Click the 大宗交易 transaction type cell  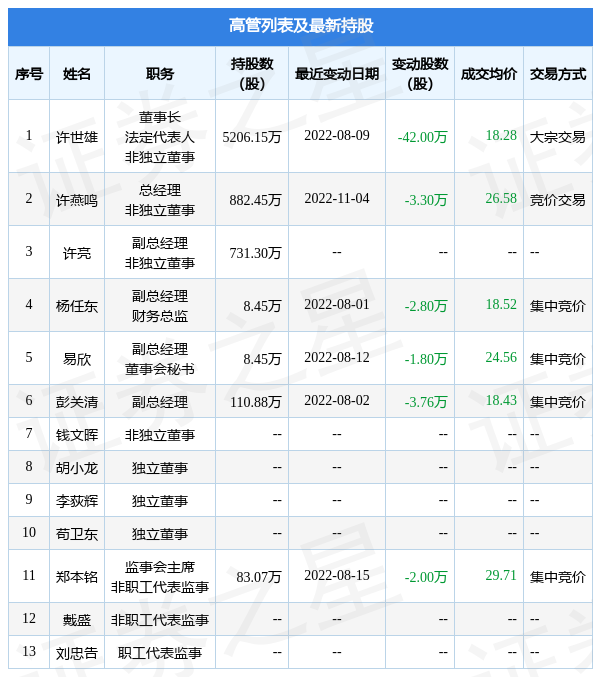[558, 137]
